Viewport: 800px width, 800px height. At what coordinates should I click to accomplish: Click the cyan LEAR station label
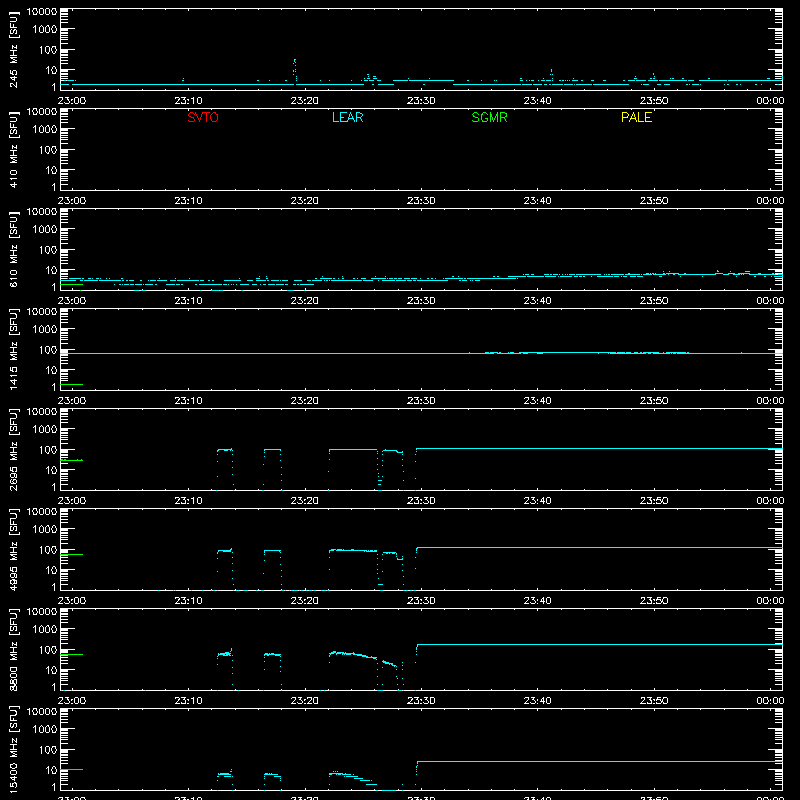pos(347,117)
